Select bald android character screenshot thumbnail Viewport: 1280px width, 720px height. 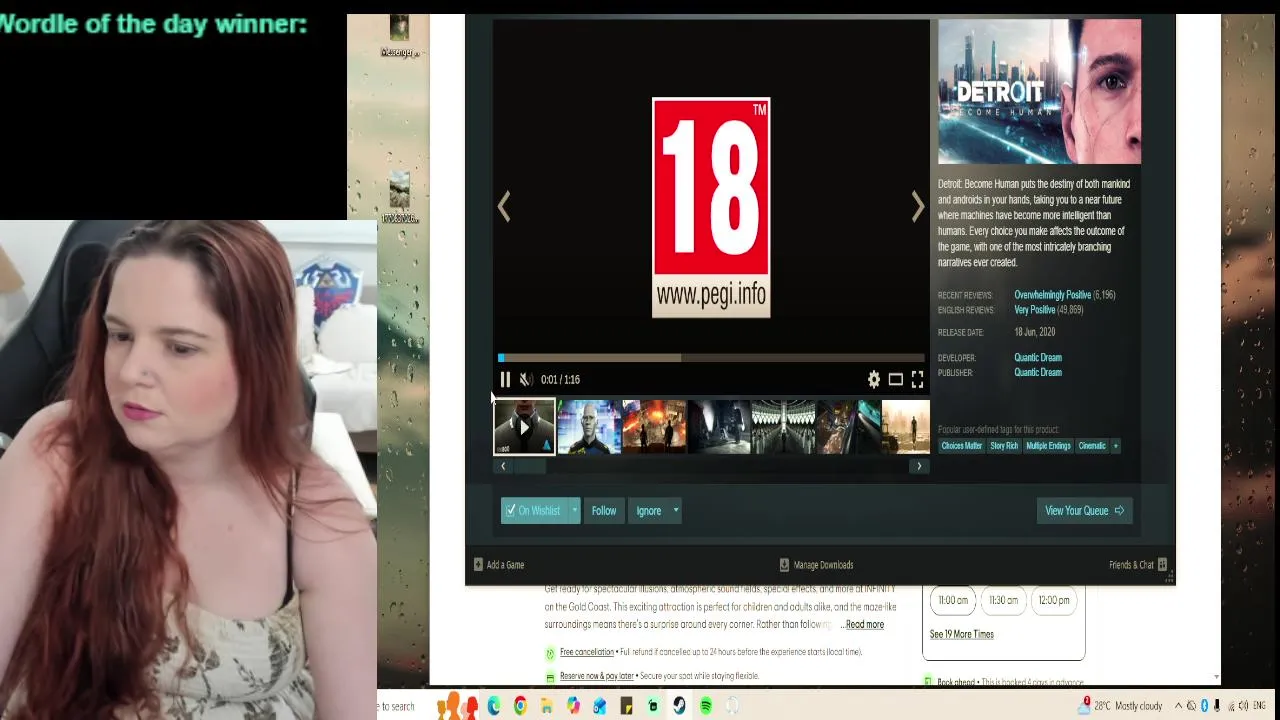pos(590,427)
